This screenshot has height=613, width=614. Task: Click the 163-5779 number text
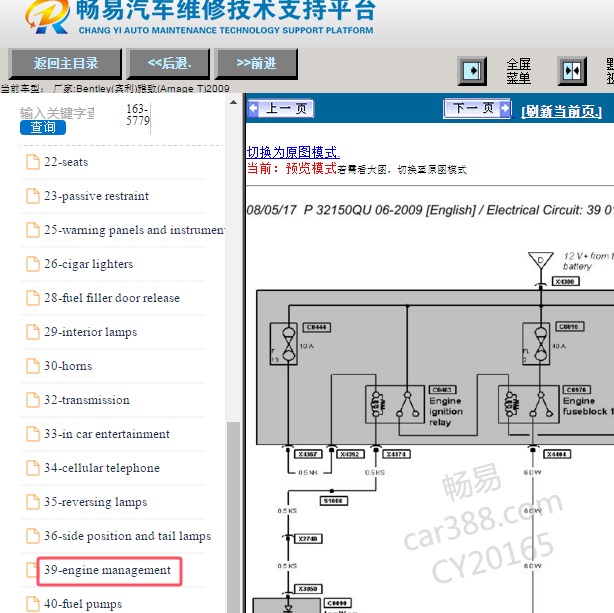tap(137, 114)
